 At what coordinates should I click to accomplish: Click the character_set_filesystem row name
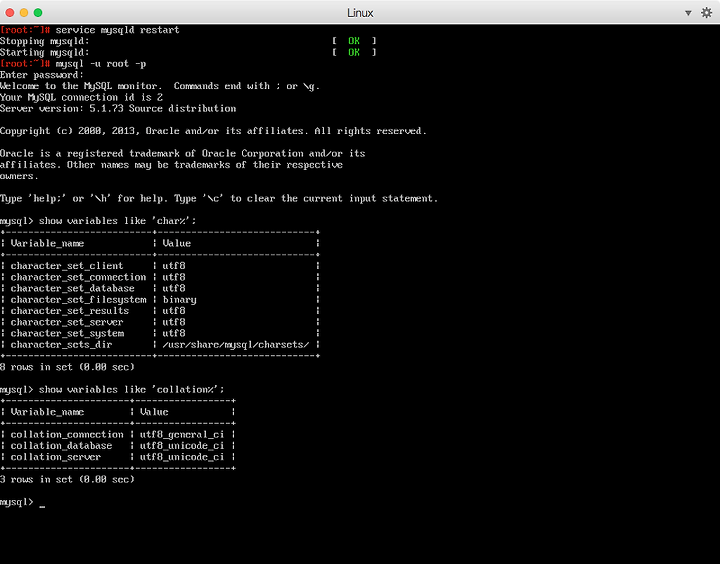78,299
